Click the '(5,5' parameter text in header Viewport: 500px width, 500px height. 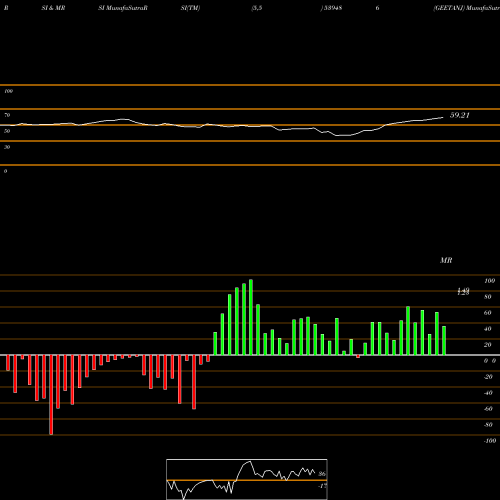[x=257, y=8]
